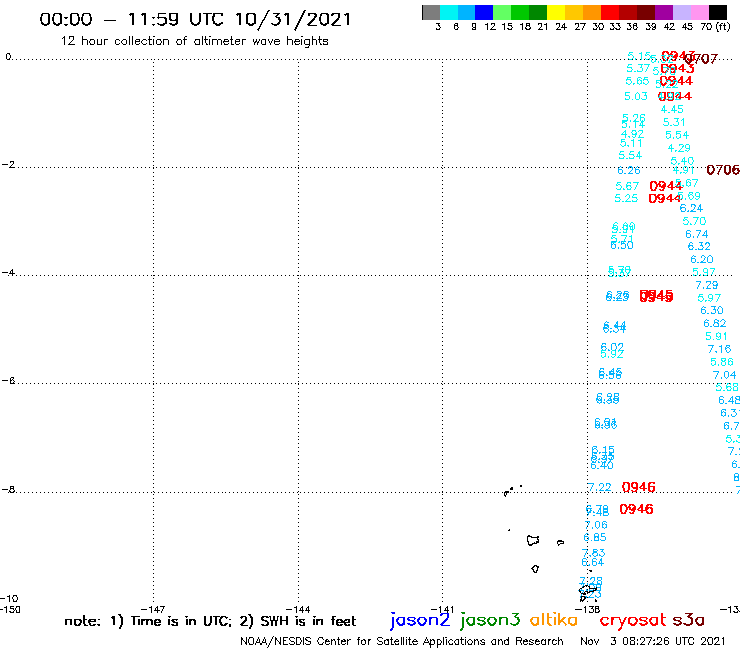This screenshot has width=740, height=650.
Task: Click the dark red '0706' time label
Action: [x=723, y=170]
